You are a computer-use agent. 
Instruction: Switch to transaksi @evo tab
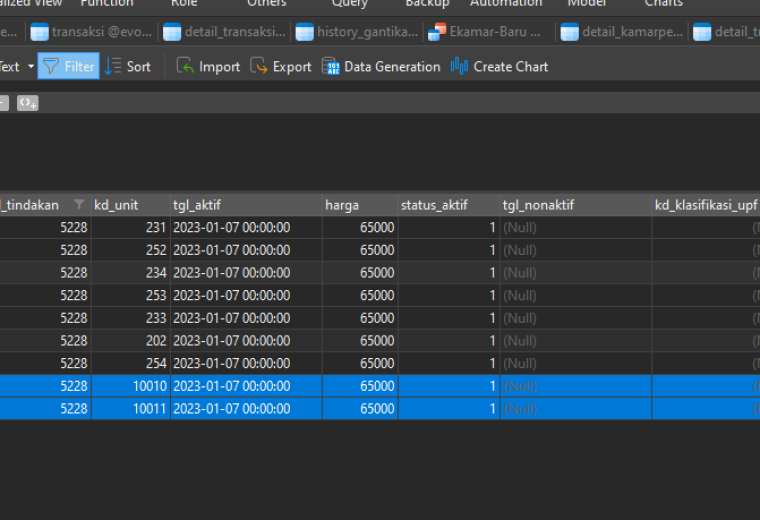(91, 32)
